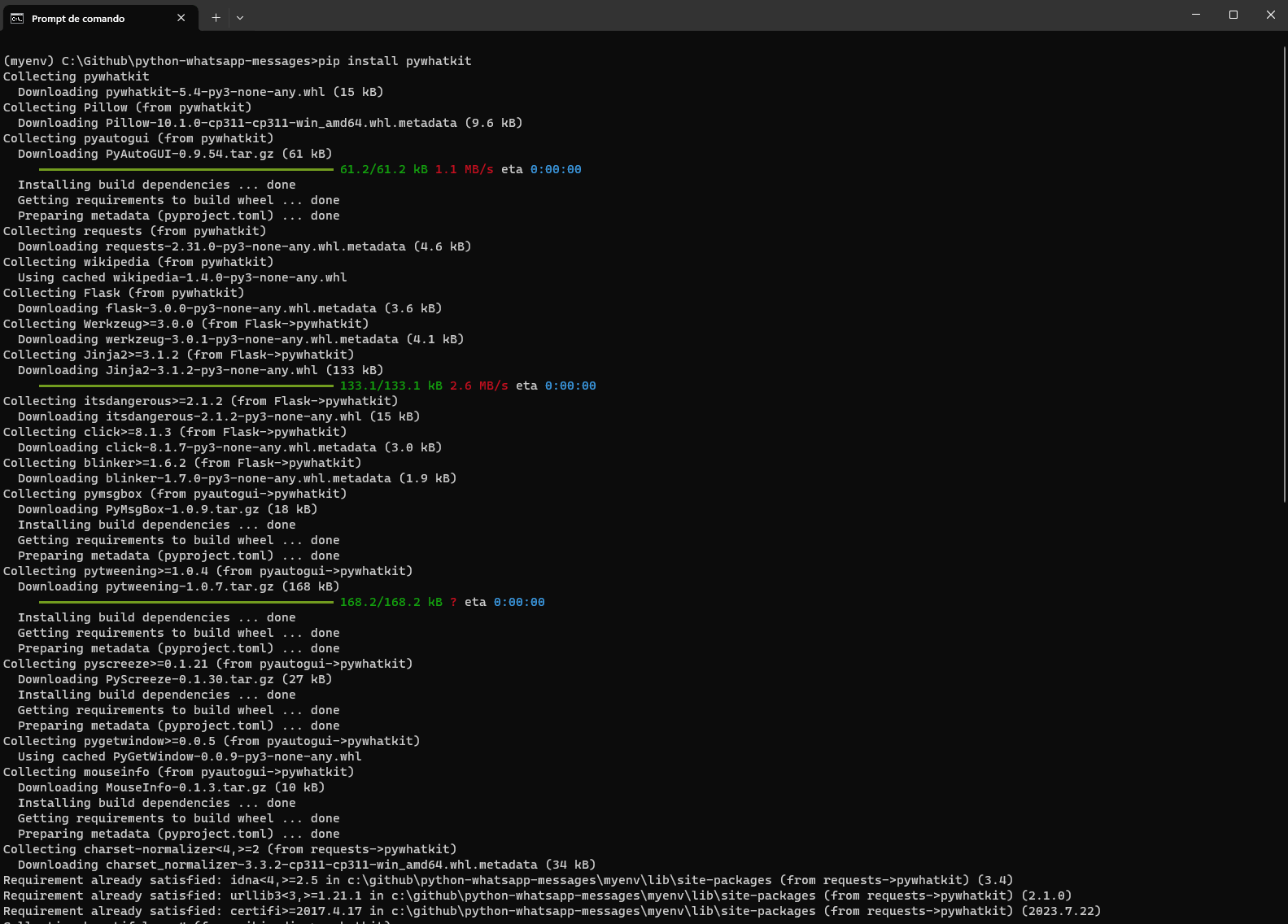The image size is (1288, 924).
Task: Click 'Downloading PyMsgBox-1.0.9.tar.gz' line
Action: pyautogui.click(x=168, y=509)
